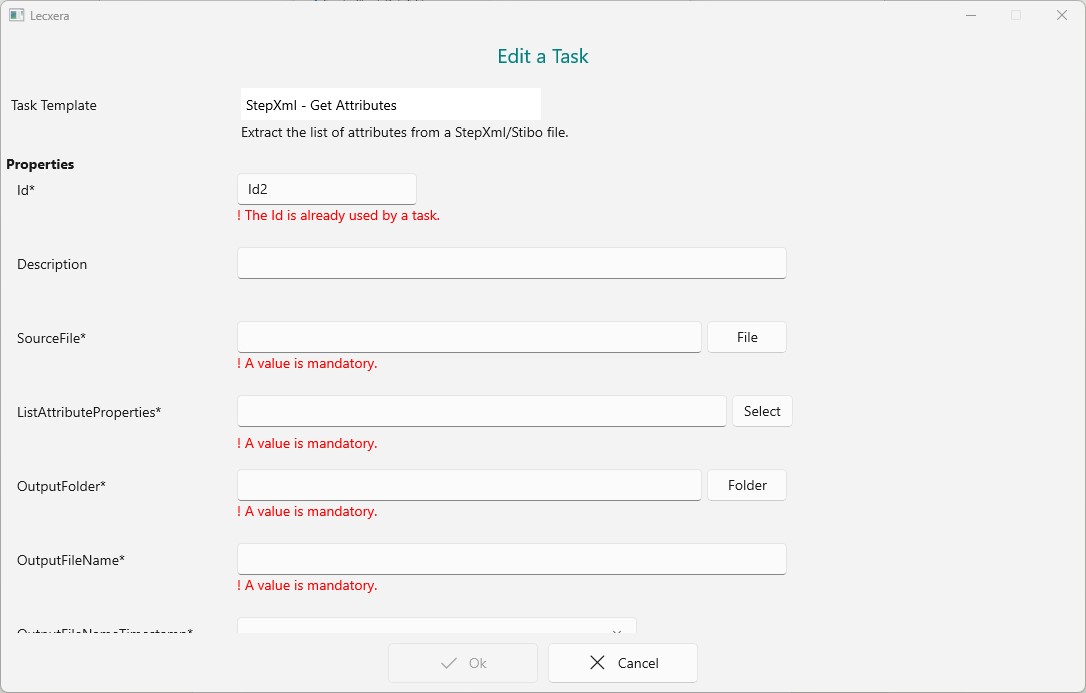Click into the SourceFile input box
Image resolution: width=1086 pixels, height=693 pixels.
click(x=469, y=337)
